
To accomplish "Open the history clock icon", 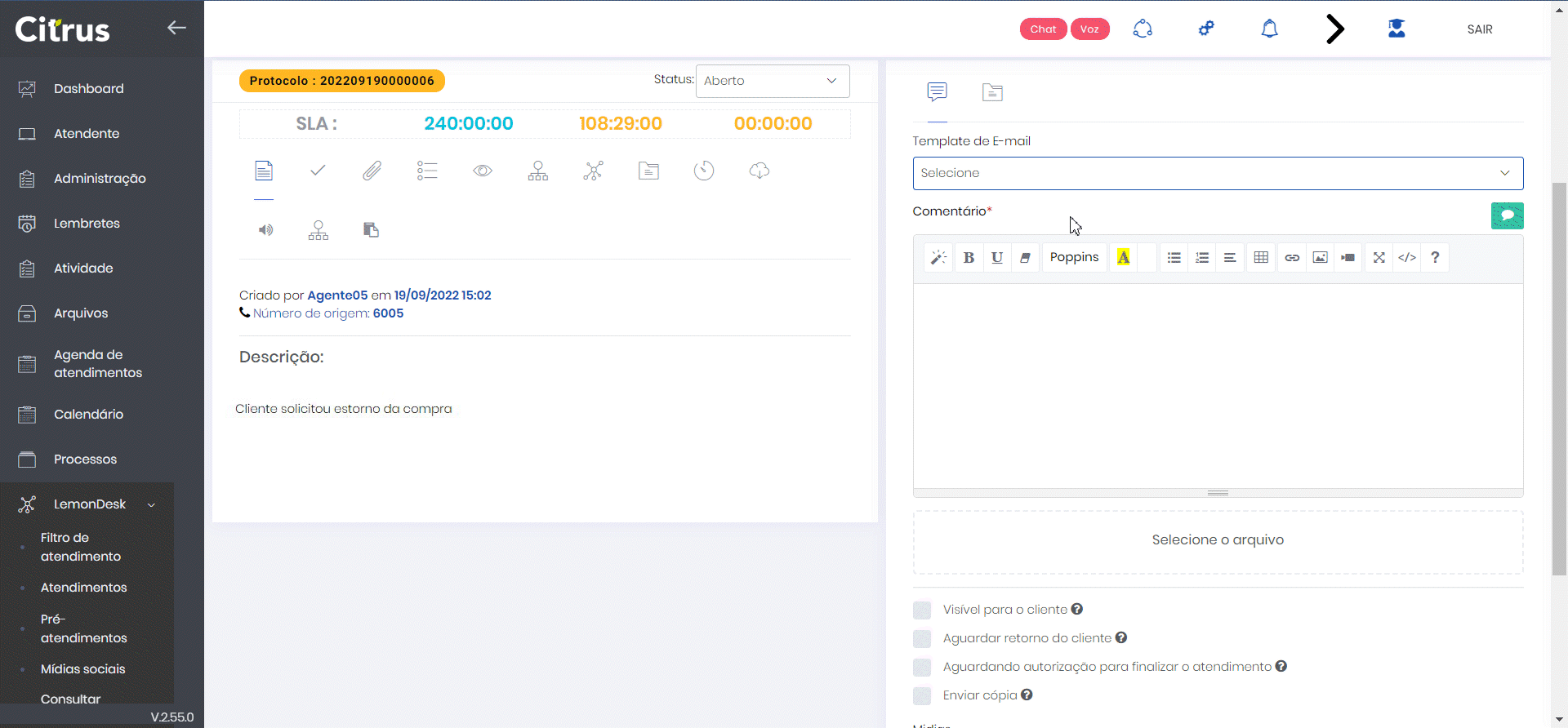I will (x=704, y=171).
